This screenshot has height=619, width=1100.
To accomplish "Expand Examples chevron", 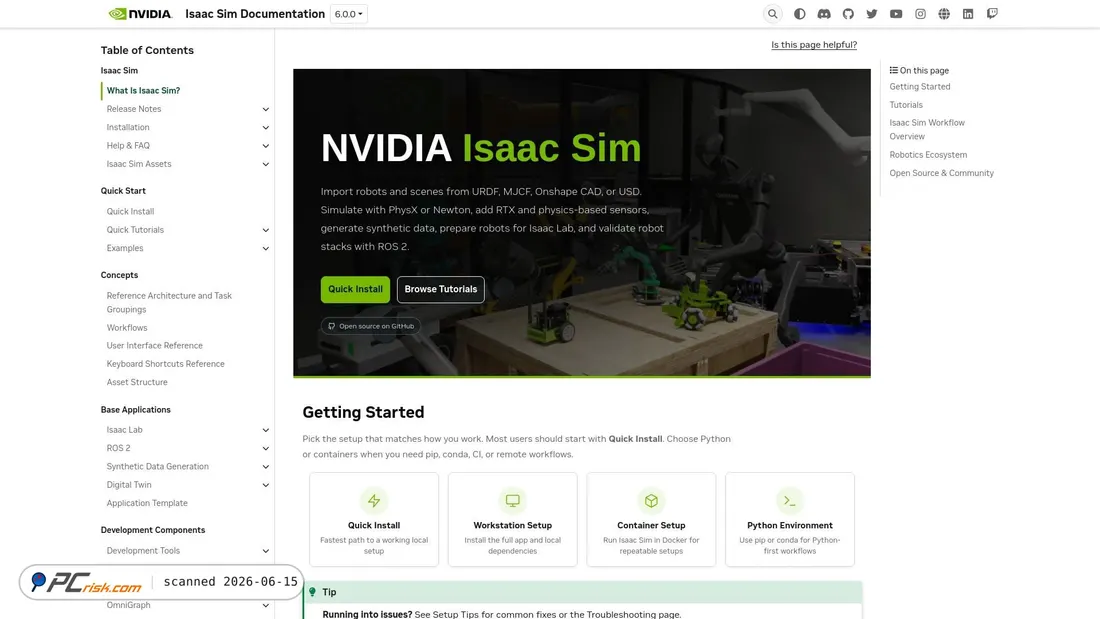I will [266, 248].
